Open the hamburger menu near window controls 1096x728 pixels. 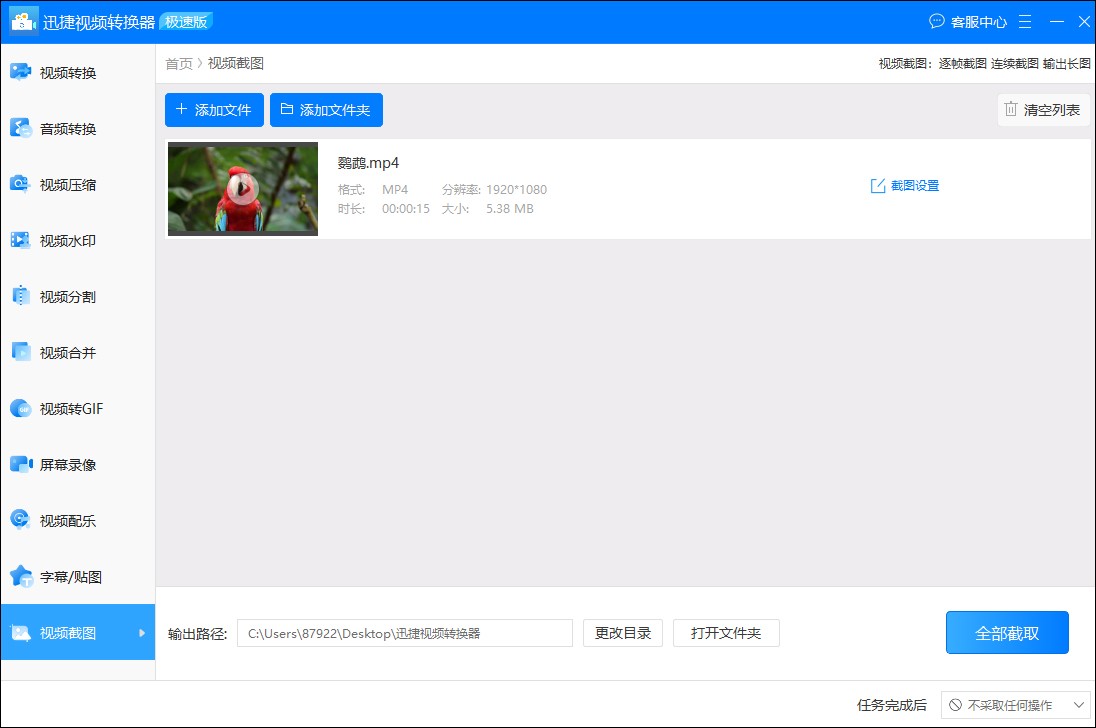click(1023, 21)
